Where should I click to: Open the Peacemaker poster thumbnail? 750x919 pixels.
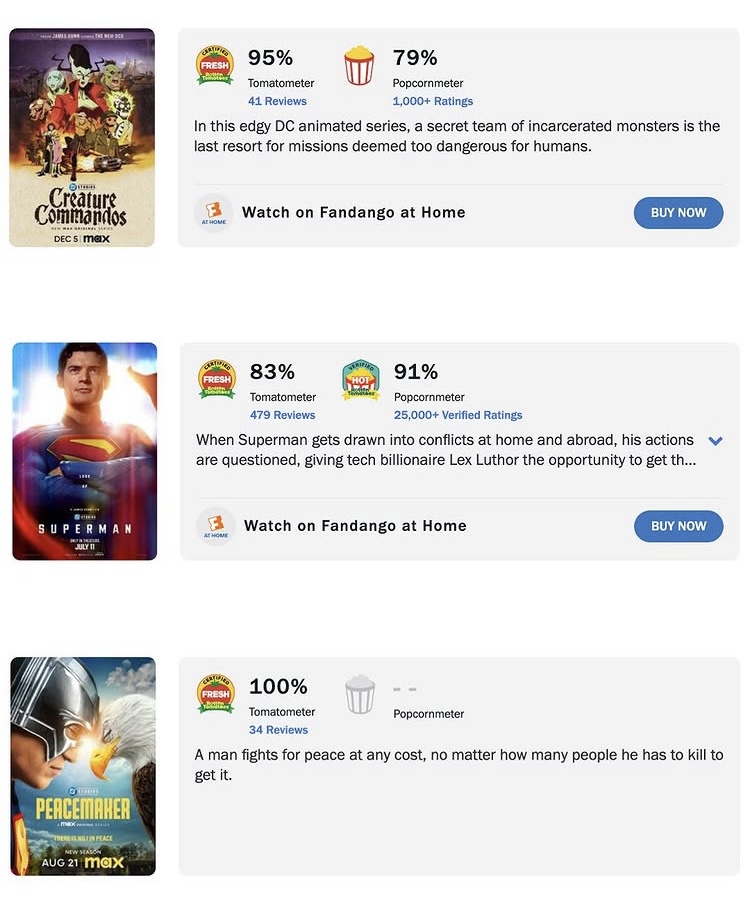(x=83, y=766)
